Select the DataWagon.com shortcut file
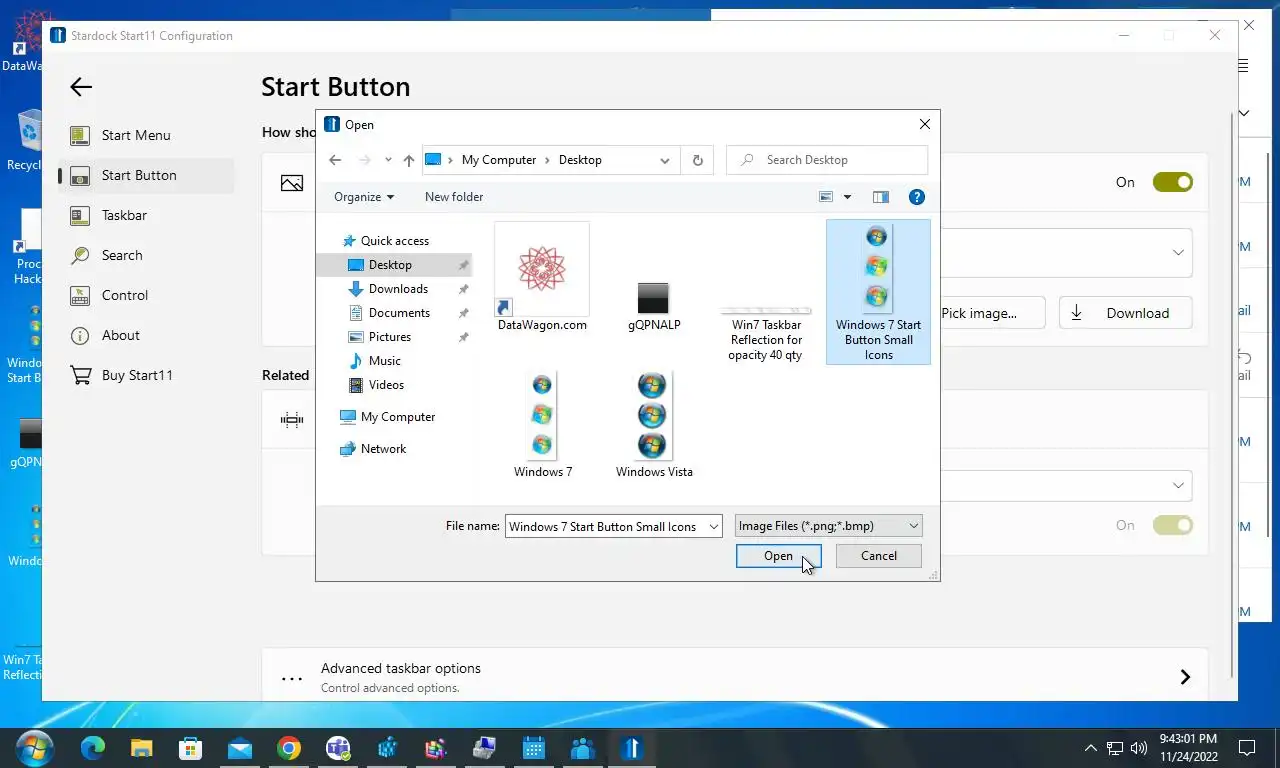The image size is (1280, 768). 542,278
